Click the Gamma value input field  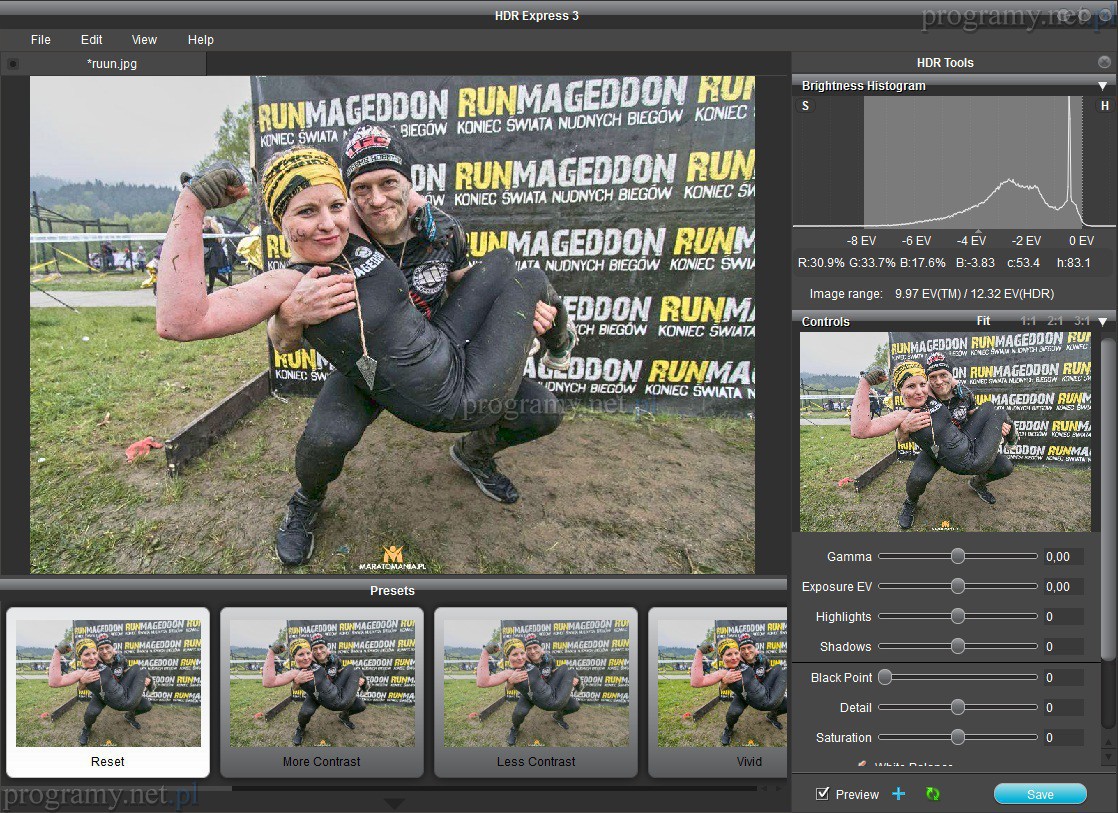click(x=1062, y=557)
